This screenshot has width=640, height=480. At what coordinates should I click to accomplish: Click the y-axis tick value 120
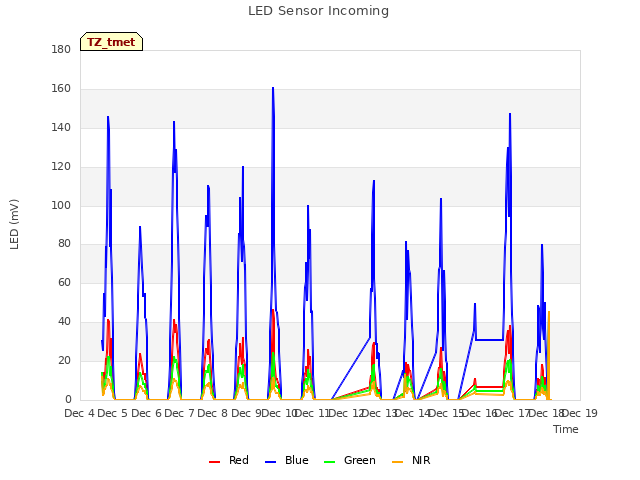point(61,167)
